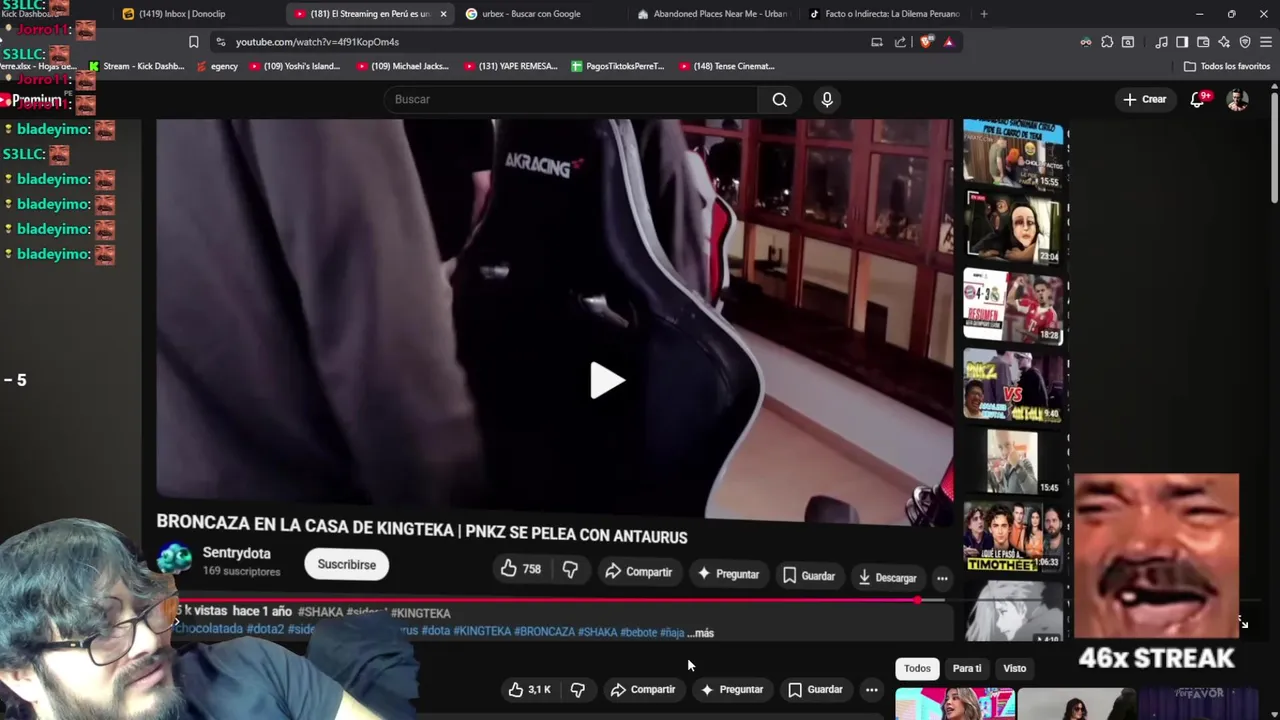
Task: Like the video showing 3,1 K likes
Action: (530, 689)
